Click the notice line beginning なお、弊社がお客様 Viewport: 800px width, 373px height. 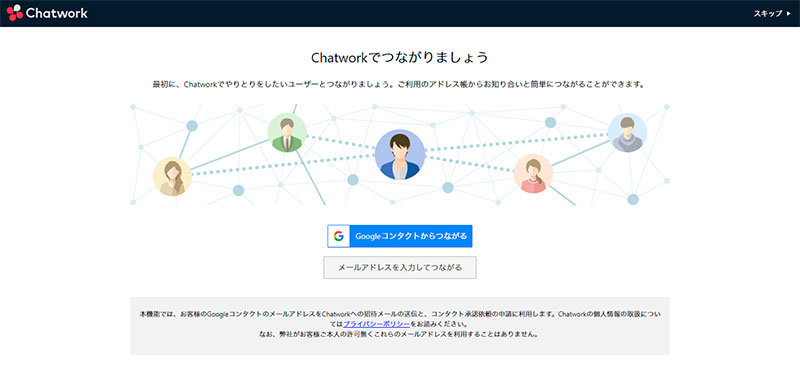tap(399, 335)
